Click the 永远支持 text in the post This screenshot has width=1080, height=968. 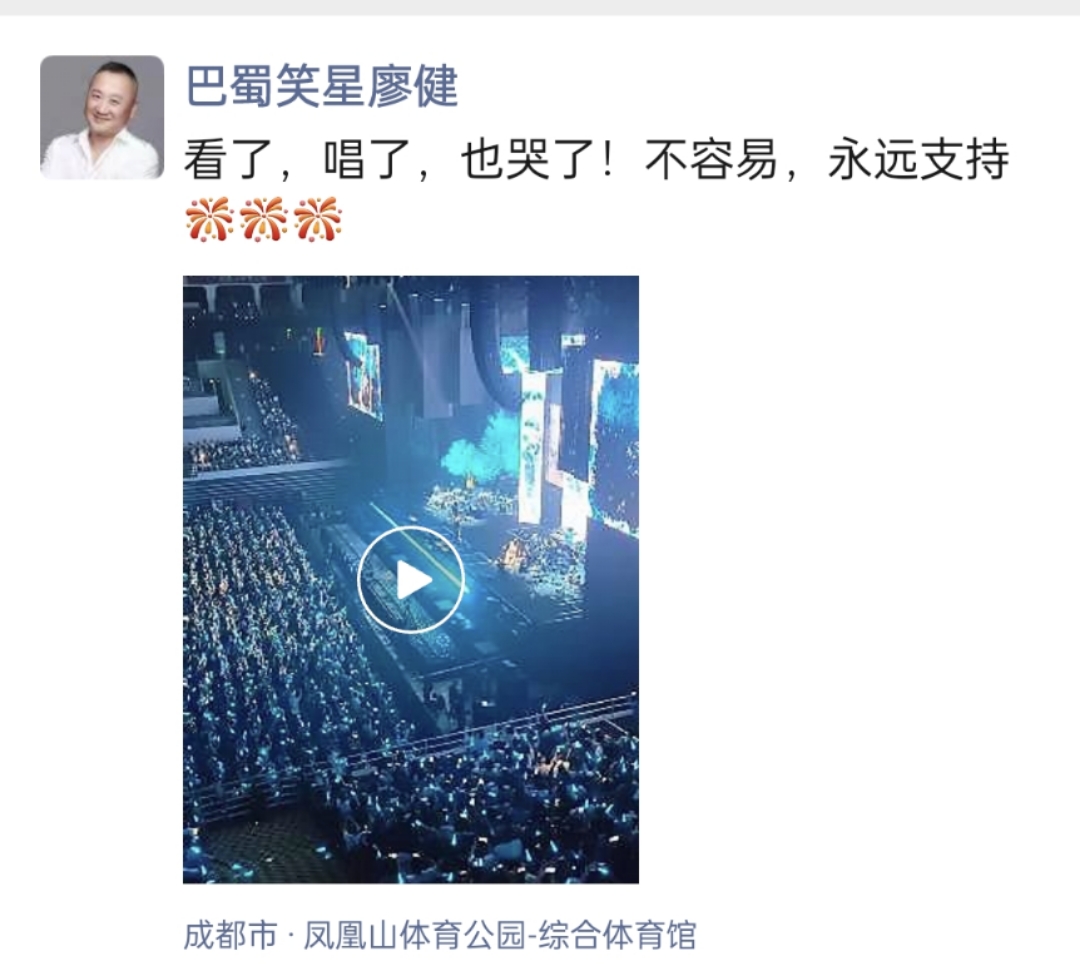918,160
